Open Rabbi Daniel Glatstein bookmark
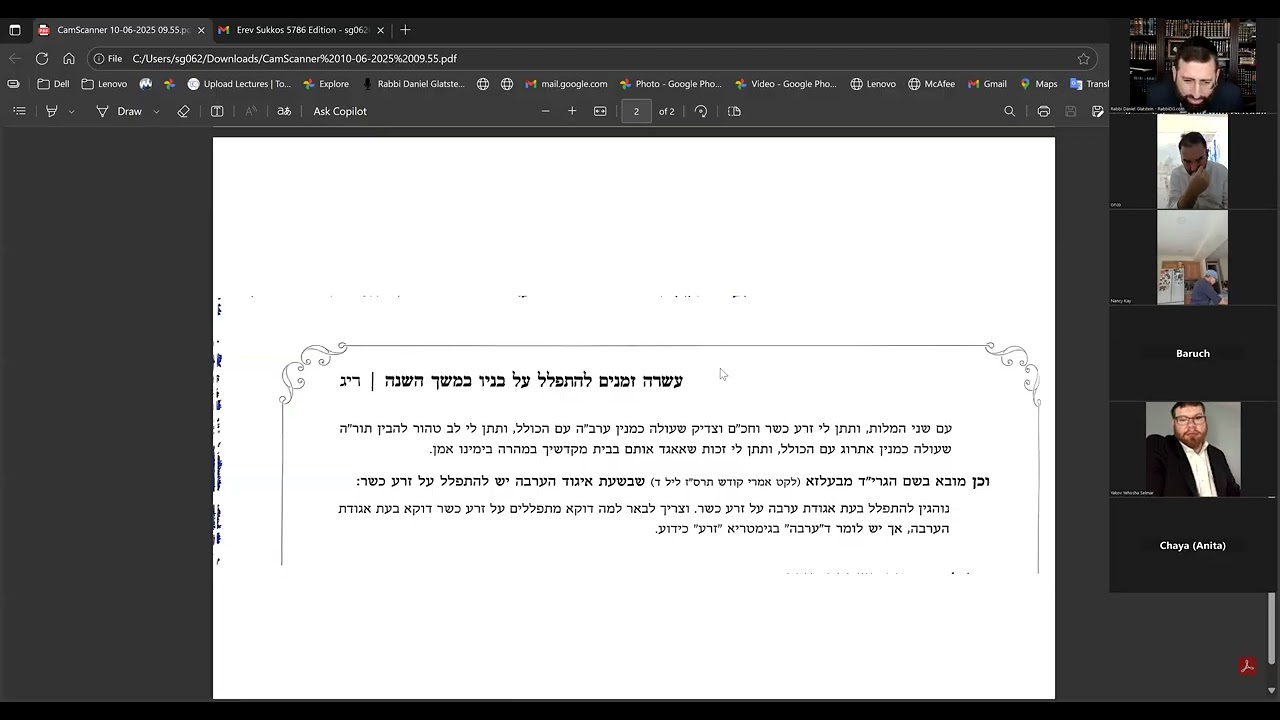 tap(413, 84)
